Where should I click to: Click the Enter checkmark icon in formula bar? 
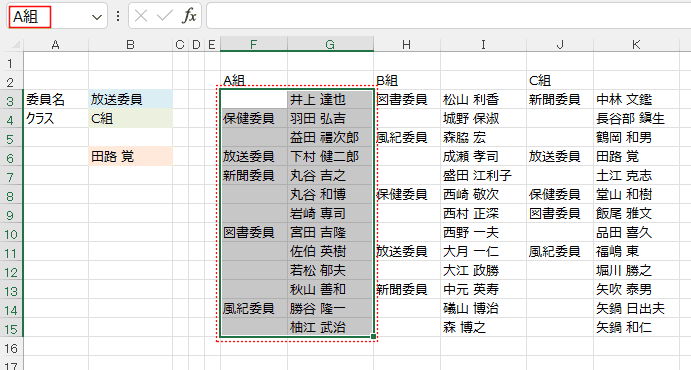point(164,16)
